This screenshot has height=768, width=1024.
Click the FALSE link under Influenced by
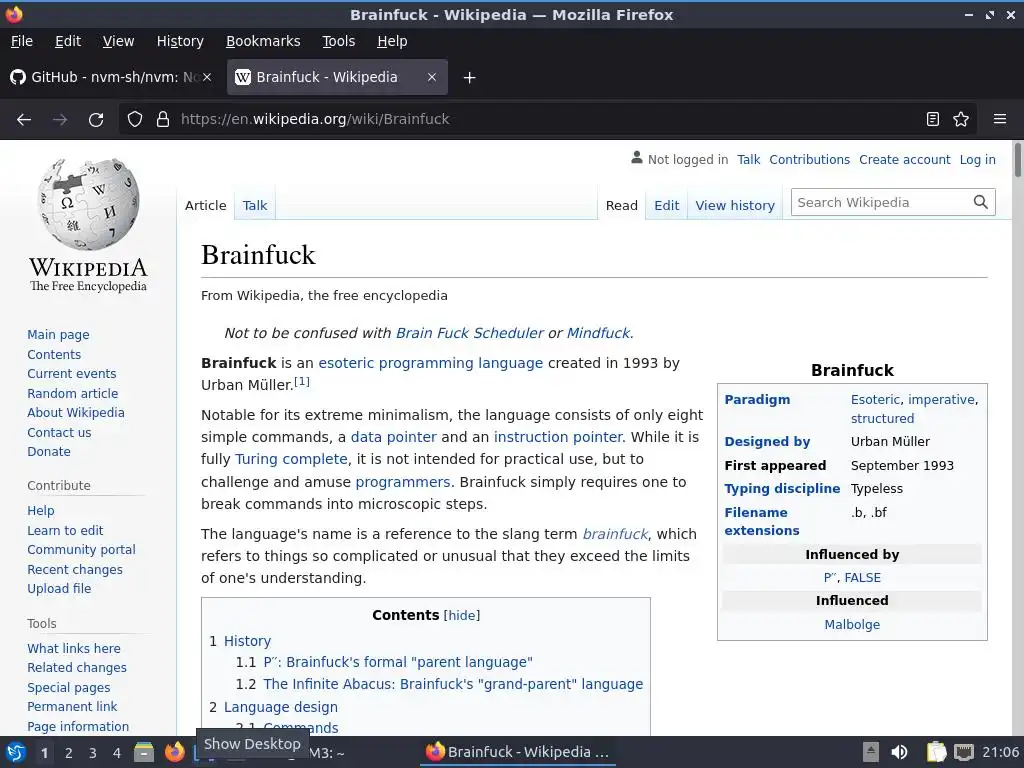point(863,577)
